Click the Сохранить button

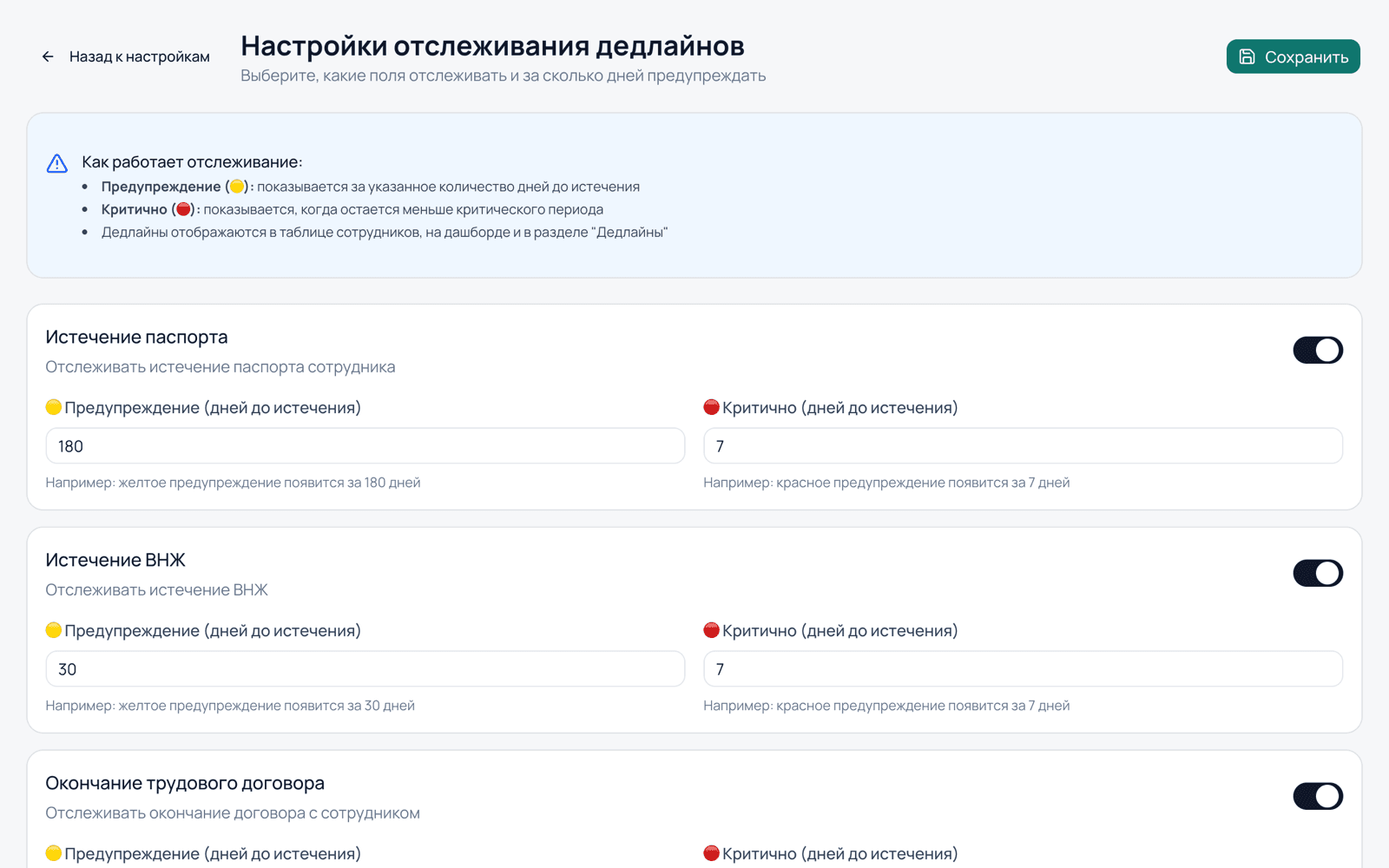click(1293, 56)
